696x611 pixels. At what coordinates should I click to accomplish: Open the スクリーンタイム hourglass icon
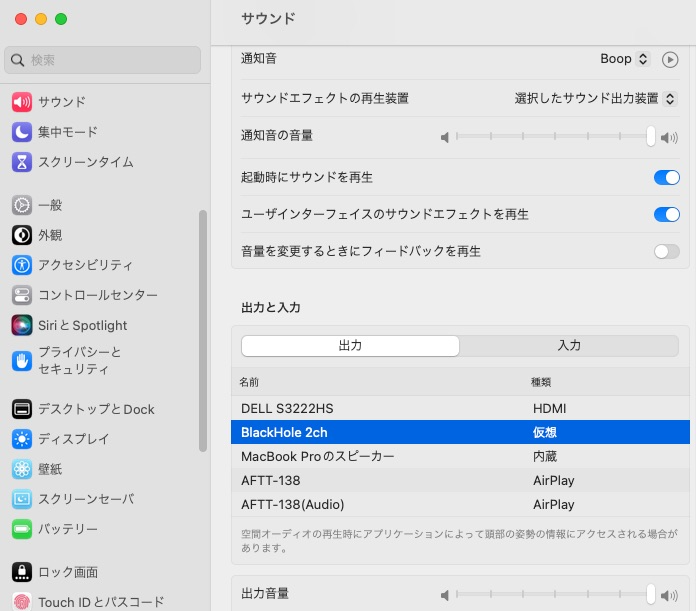22,162
